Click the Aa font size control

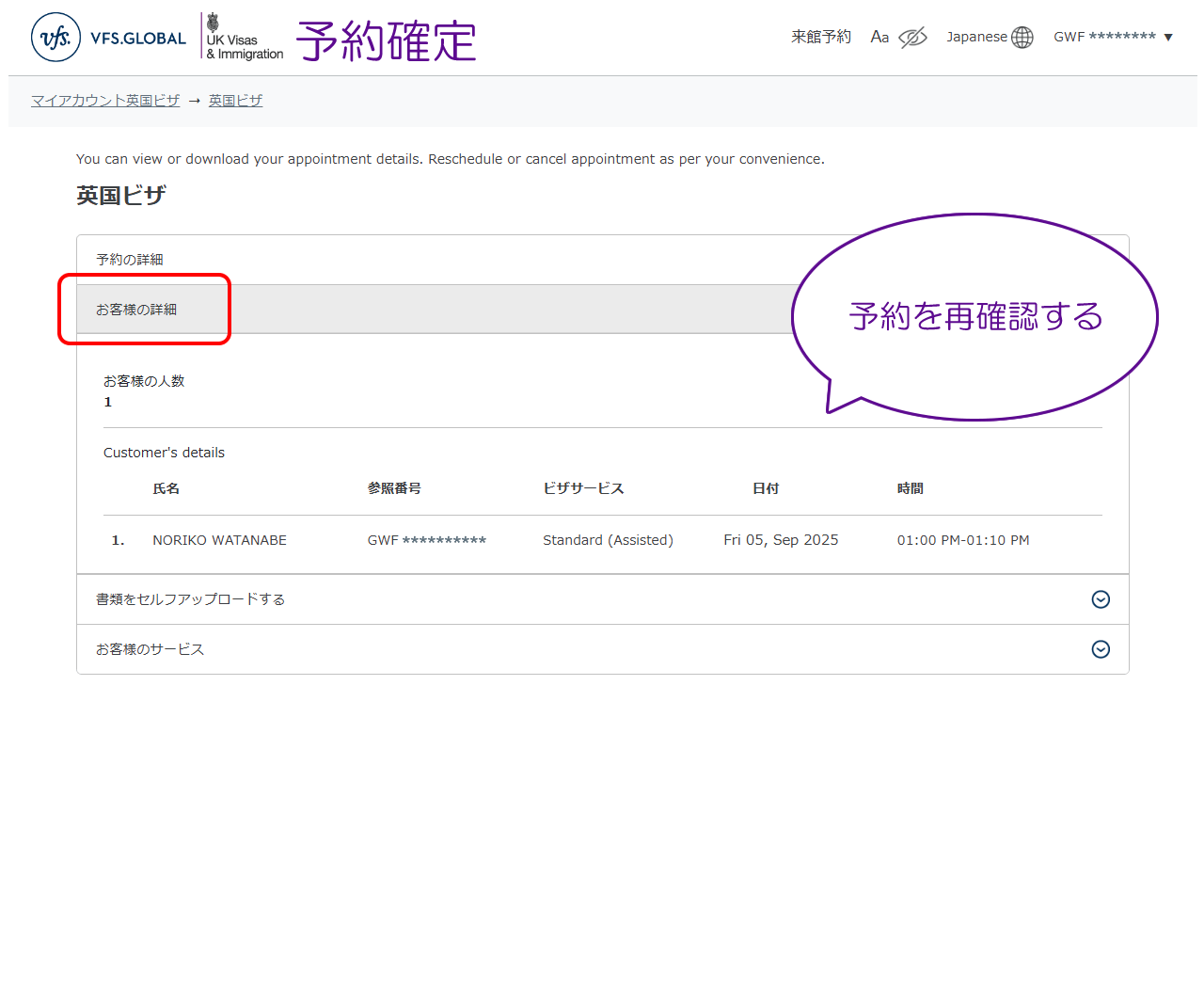[879, 38]
